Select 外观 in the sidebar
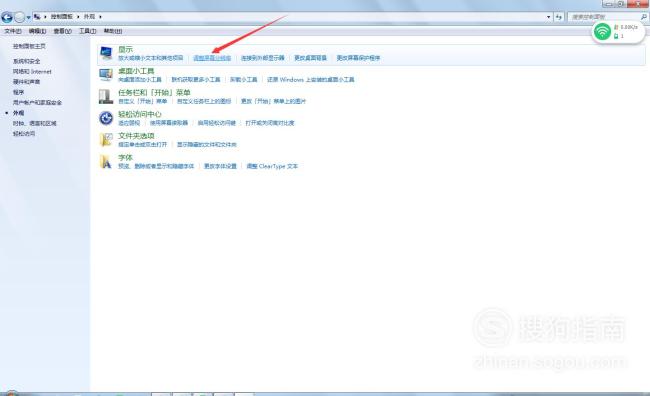This screenshot has width=650, height=396. pyautogui.click(x=18, y=113)
